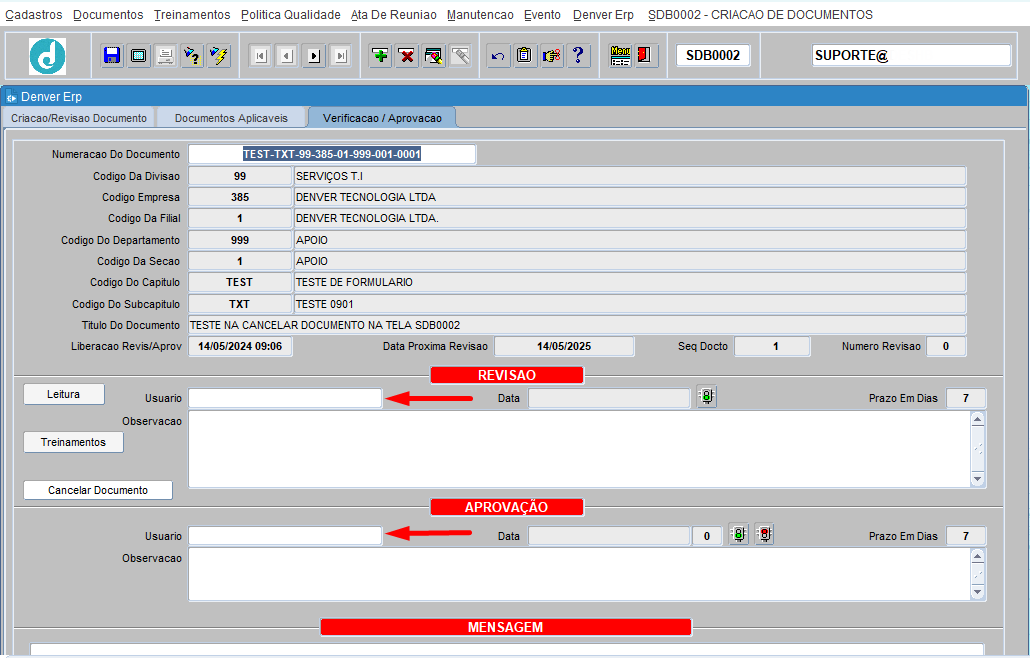Click the printer toolbar icon
Image resolution: width=1030 pixels, height=658 pixels.
[x=166, y=56]
